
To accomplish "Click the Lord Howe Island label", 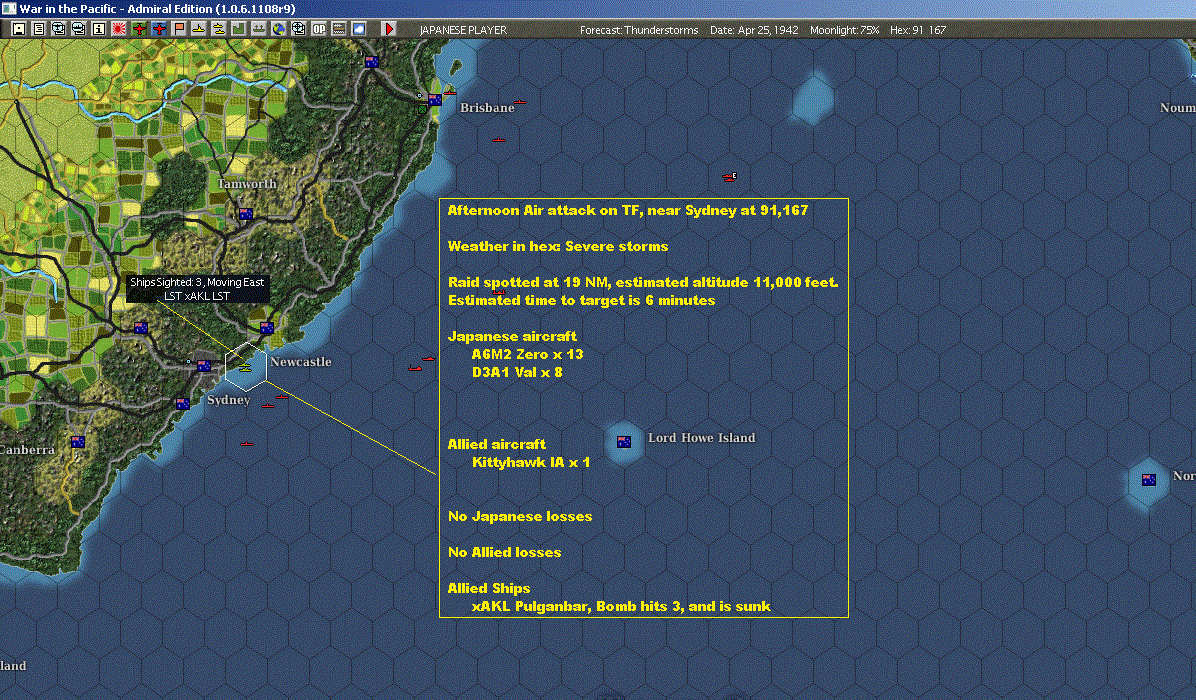I will (x=702, y=438).
